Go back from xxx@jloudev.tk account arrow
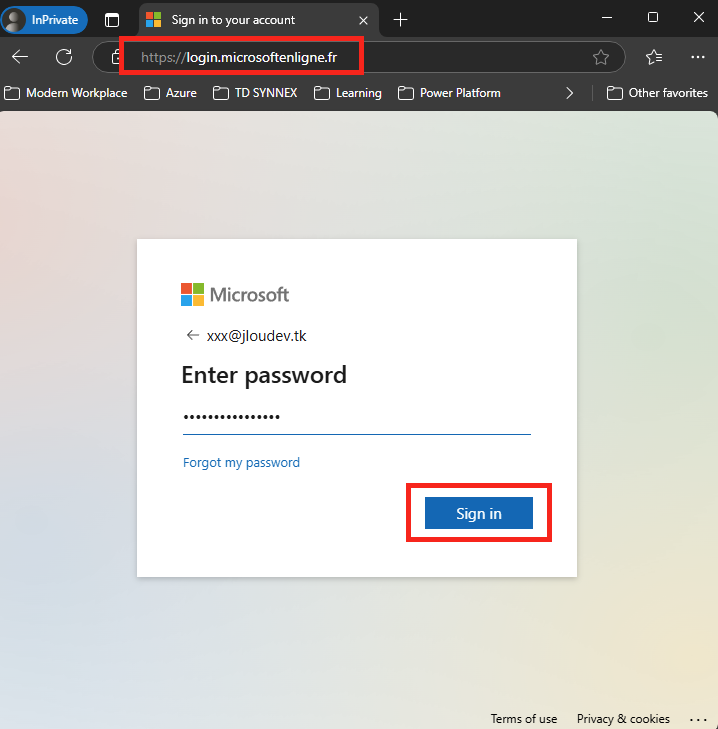 point(193,335)
